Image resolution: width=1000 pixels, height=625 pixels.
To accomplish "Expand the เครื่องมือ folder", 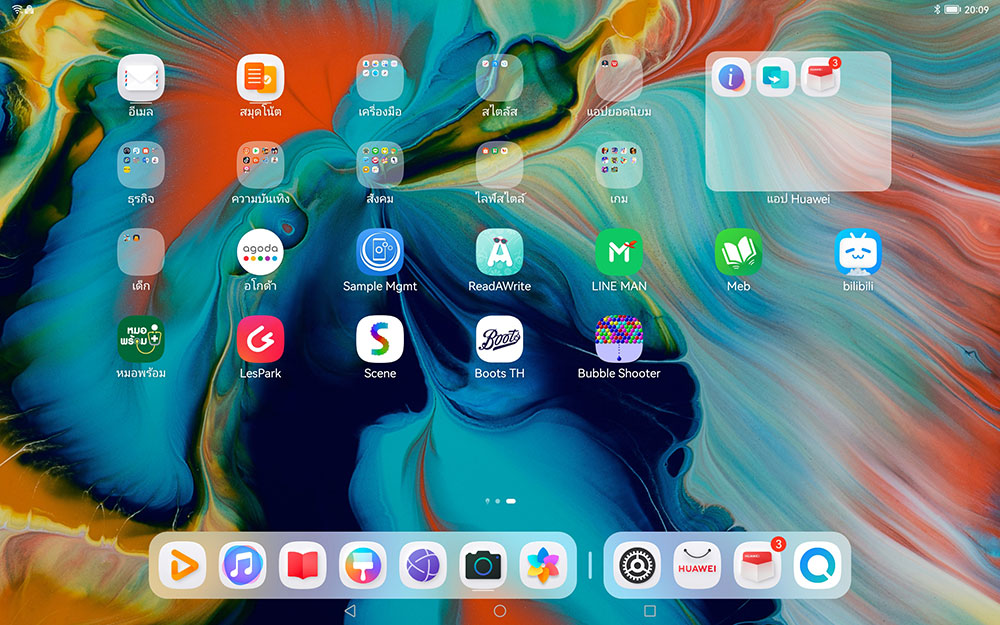I will (380, 78).
